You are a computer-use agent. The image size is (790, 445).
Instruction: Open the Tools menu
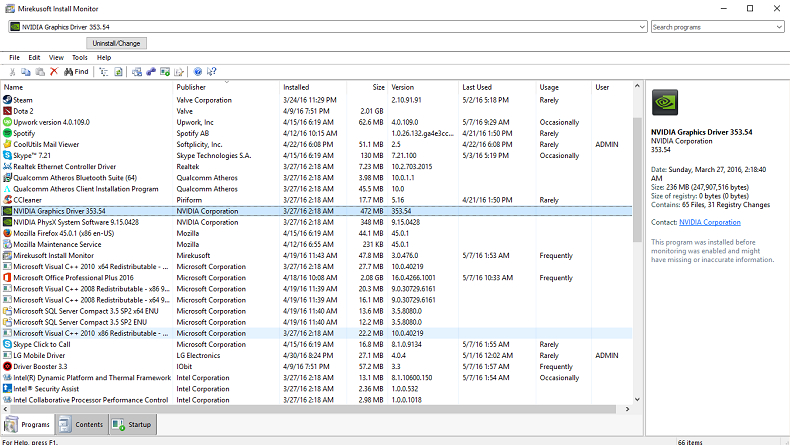click(80, 57)
